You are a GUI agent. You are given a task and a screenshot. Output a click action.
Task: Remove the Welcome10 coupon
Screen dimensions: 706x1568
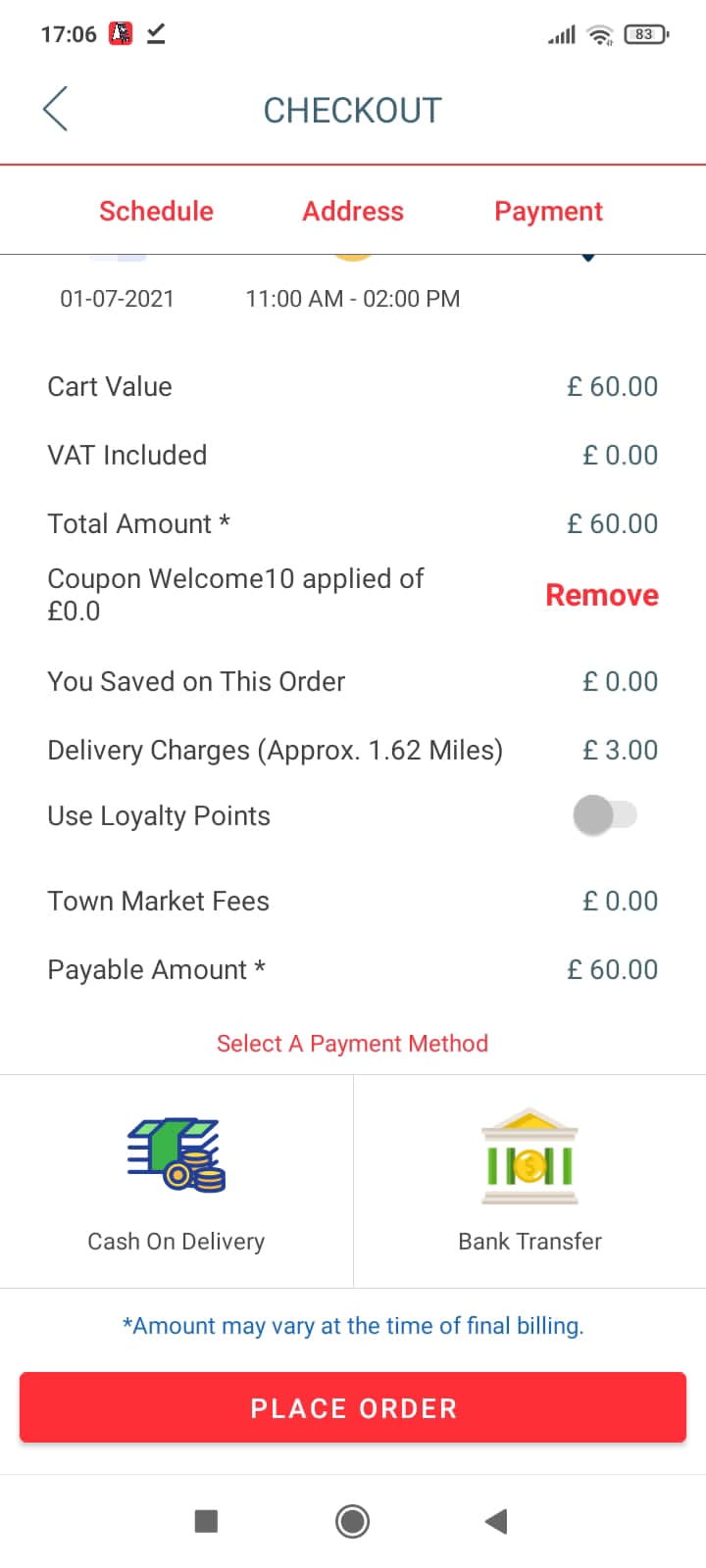tap(601, 595)
